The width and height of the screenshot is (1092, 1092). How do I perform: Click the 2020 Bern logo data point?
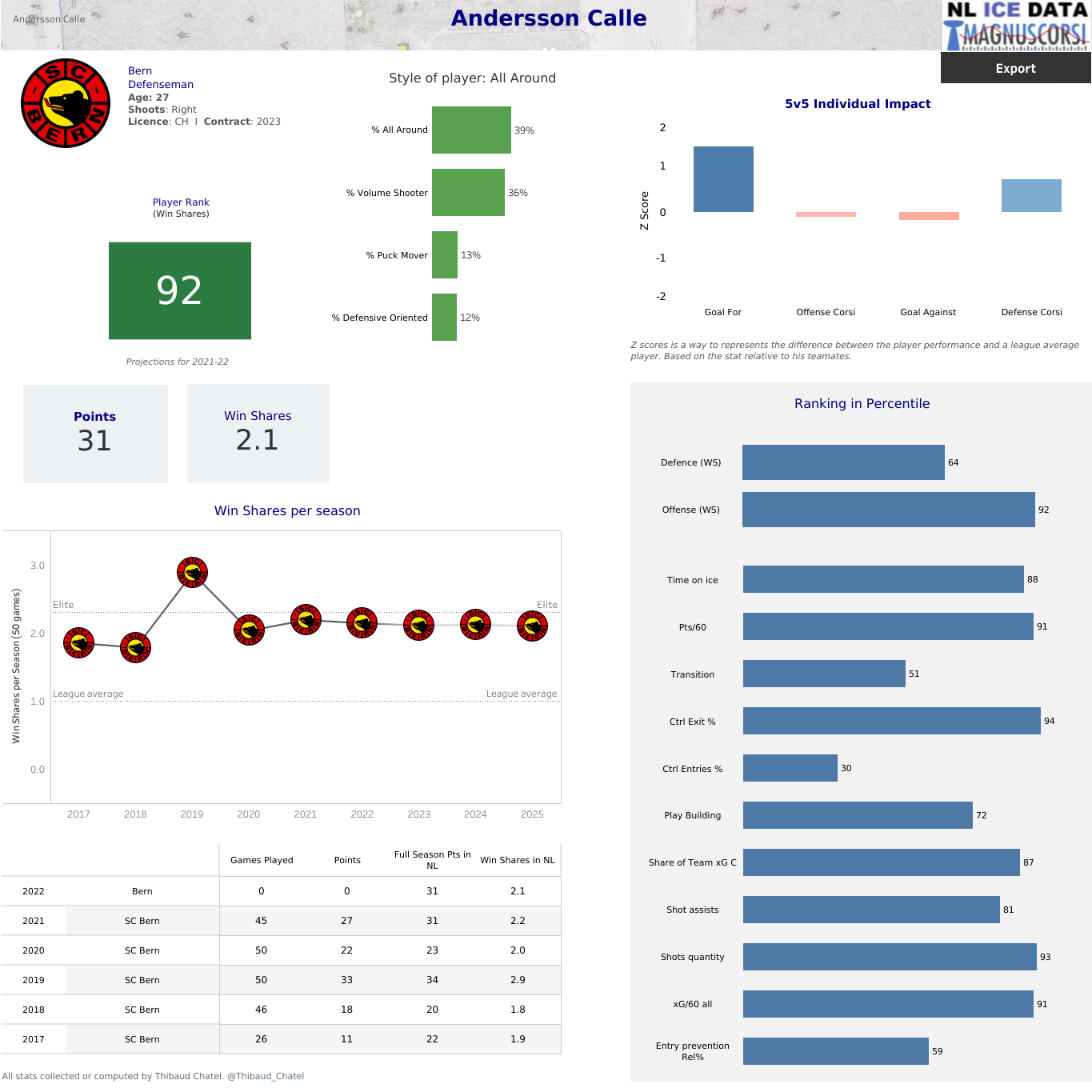249,630
